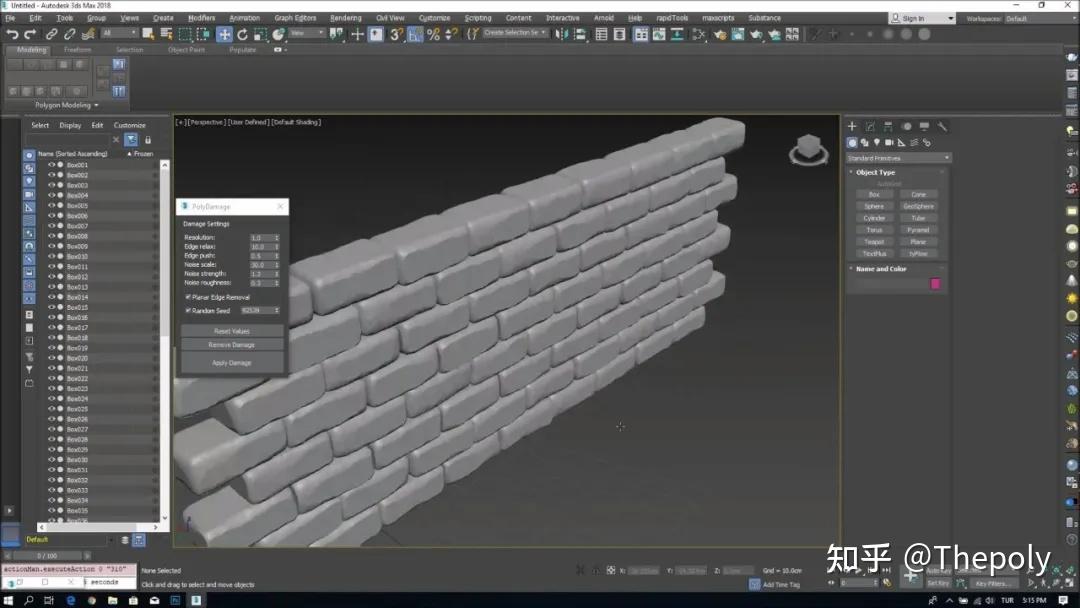Image resolution: width=1080 pixels, height=608 pixels.
Task: Enable the Planar Edge Removal checkbox
Action: [x=189, y=296]
